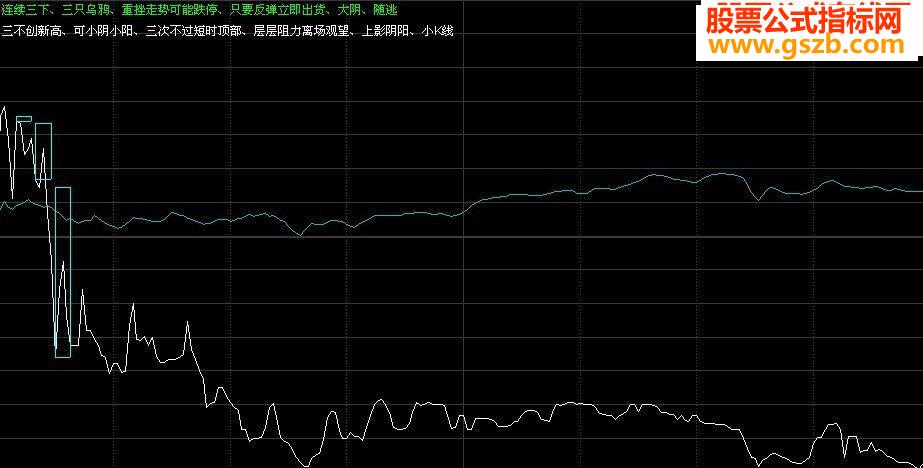
Task: Select the phrase "重挫走势可能跌停"
Action: click(x=170, y=10)
